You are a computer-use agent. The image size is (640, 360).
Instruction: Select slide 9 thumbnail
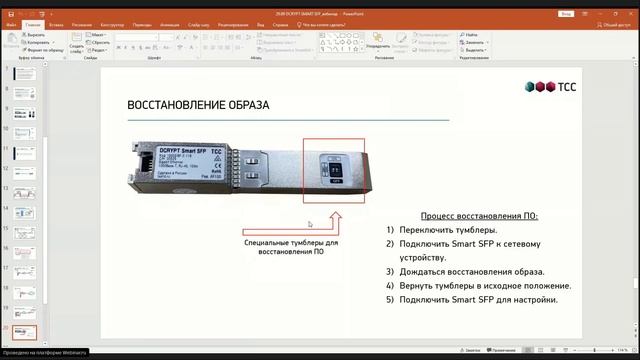24,113
